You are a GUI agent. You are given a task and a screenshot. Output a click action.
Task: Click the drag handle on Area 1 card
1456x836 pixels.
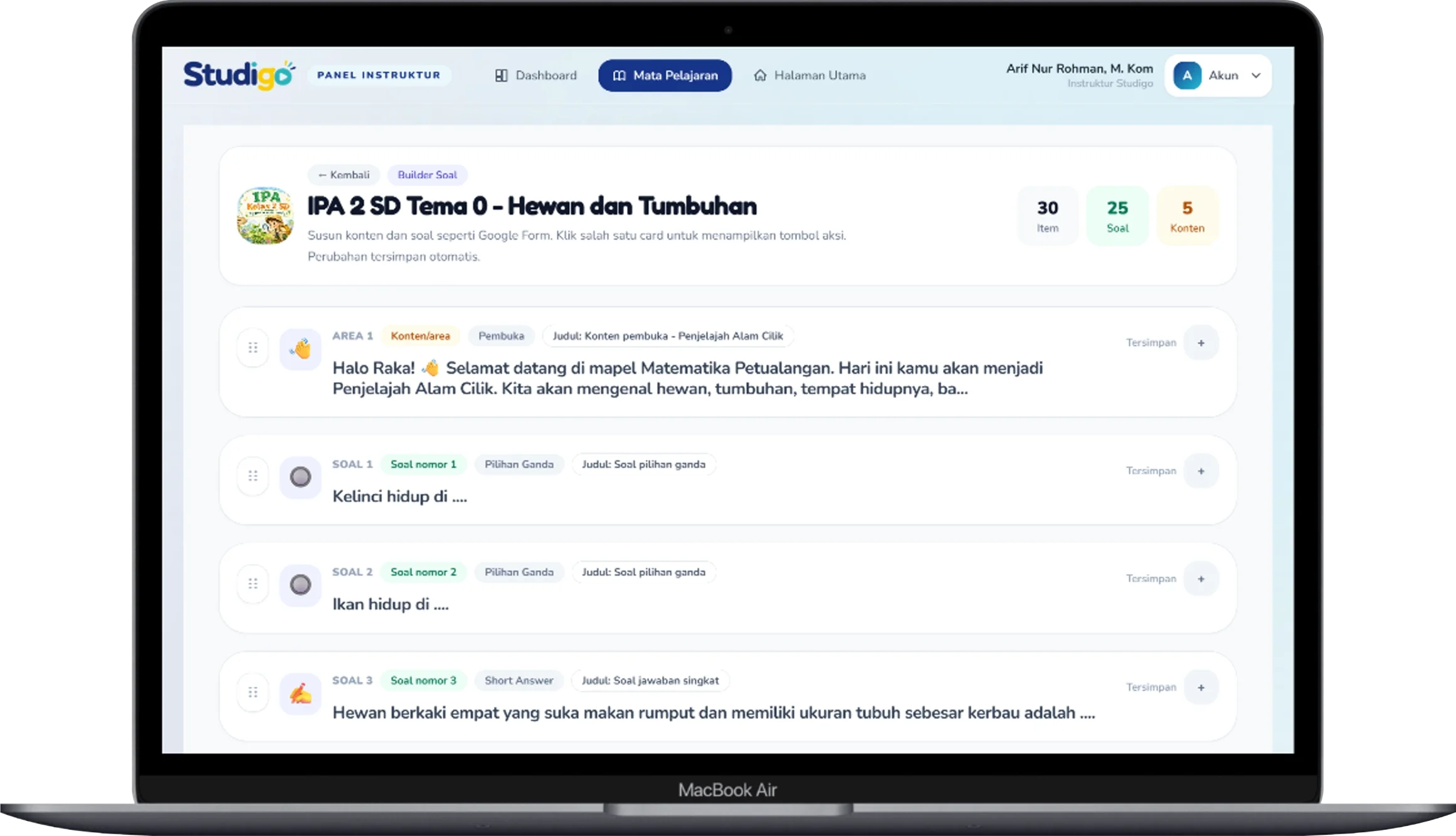(253, 347)
